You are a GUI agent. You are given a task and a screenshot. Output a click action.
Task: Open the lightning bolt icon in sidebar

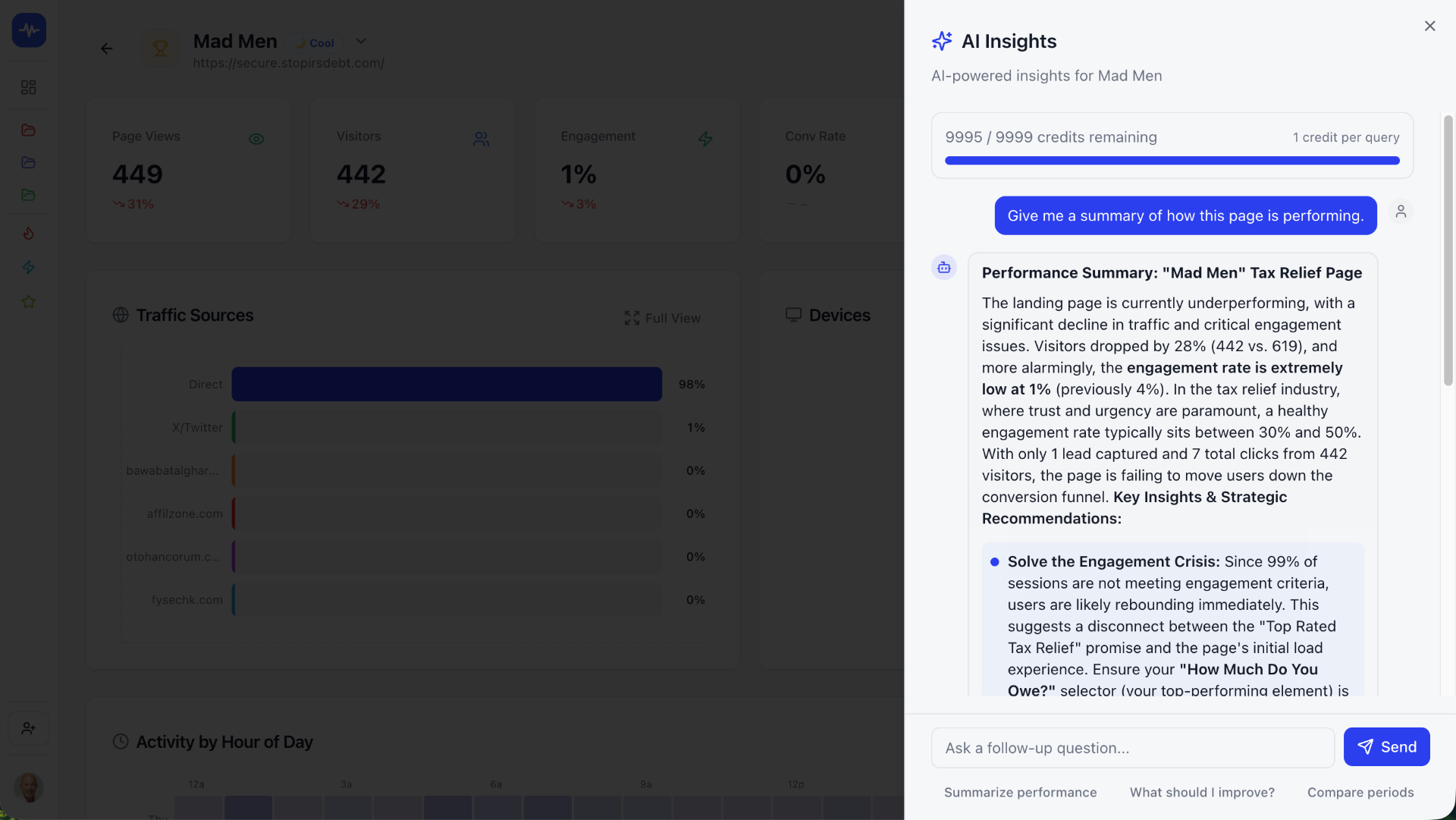click(x=29, y=267)
